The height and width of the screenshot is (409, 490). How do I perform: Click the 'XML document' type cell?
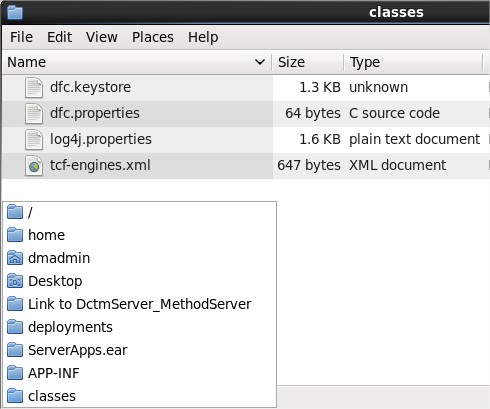coord(397,165)
